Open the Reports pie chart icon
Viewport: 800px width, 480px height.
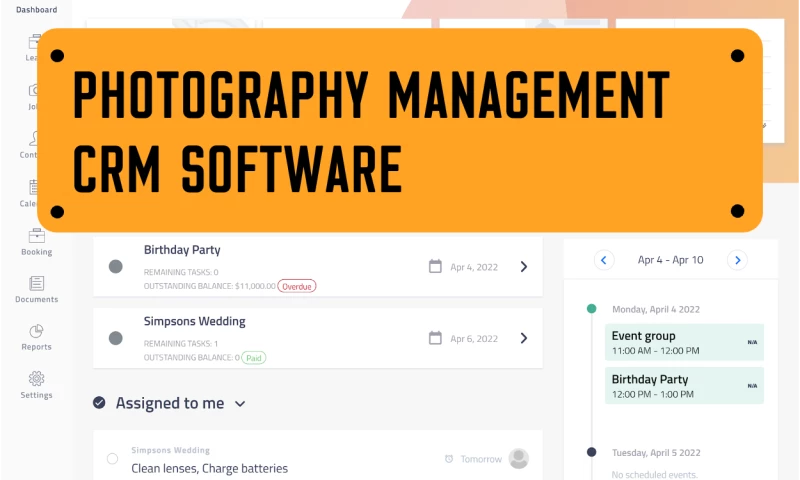tap(36, 331)
